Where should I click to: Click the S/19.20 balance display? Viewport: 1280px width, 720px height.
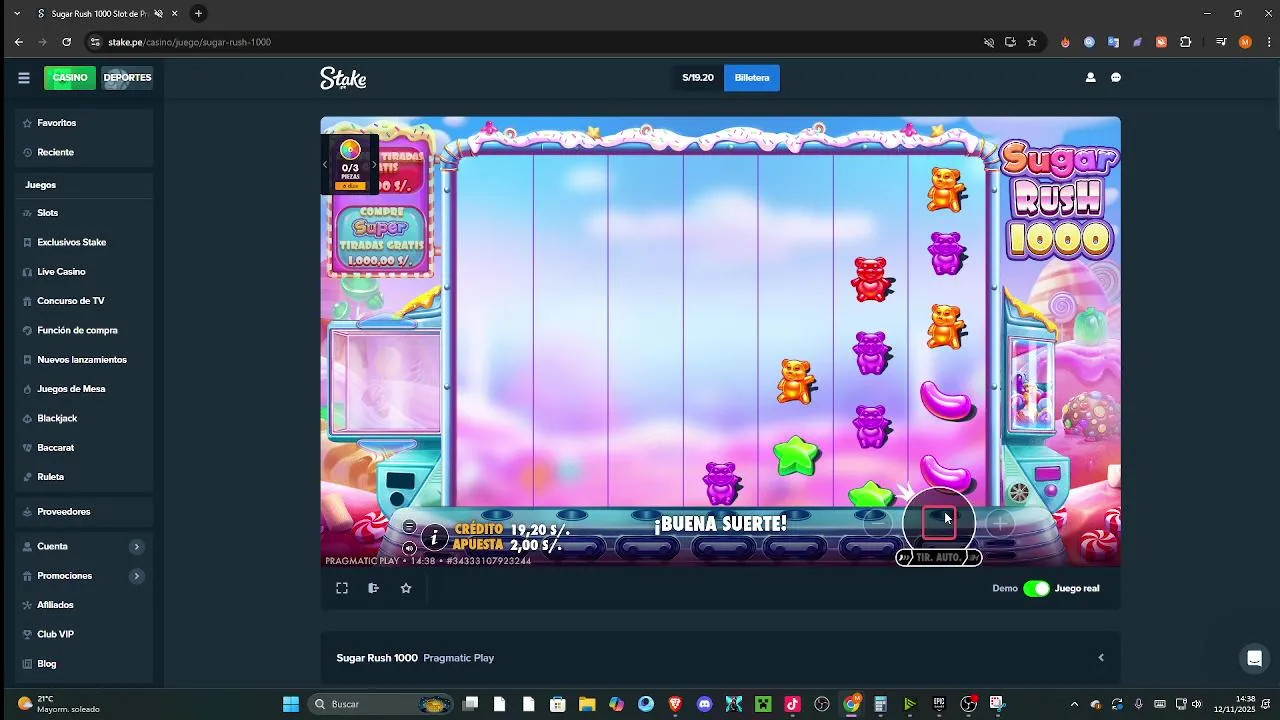(698, 78)
